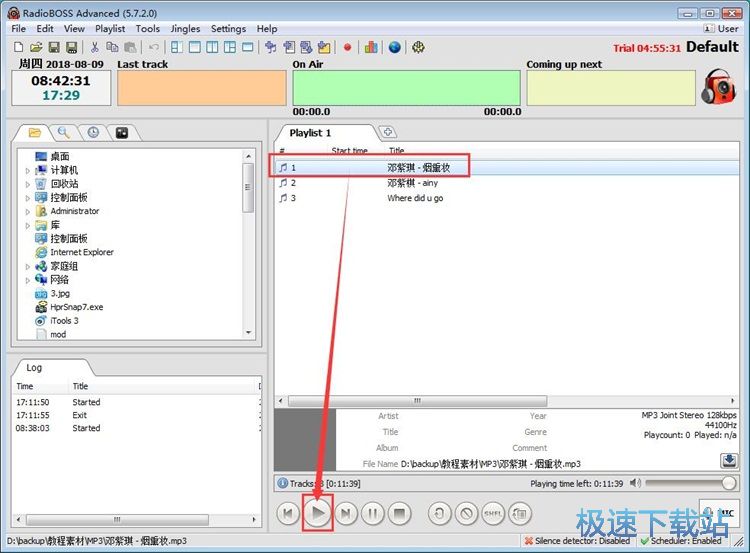
Task: Expand the 计算机 tree node
Action: pos(28,171)
